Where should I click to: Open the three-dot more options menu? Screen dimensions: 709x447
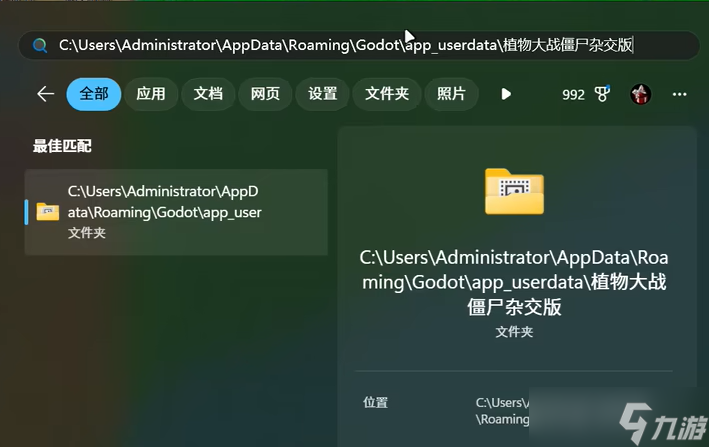(x=680, y=94)
